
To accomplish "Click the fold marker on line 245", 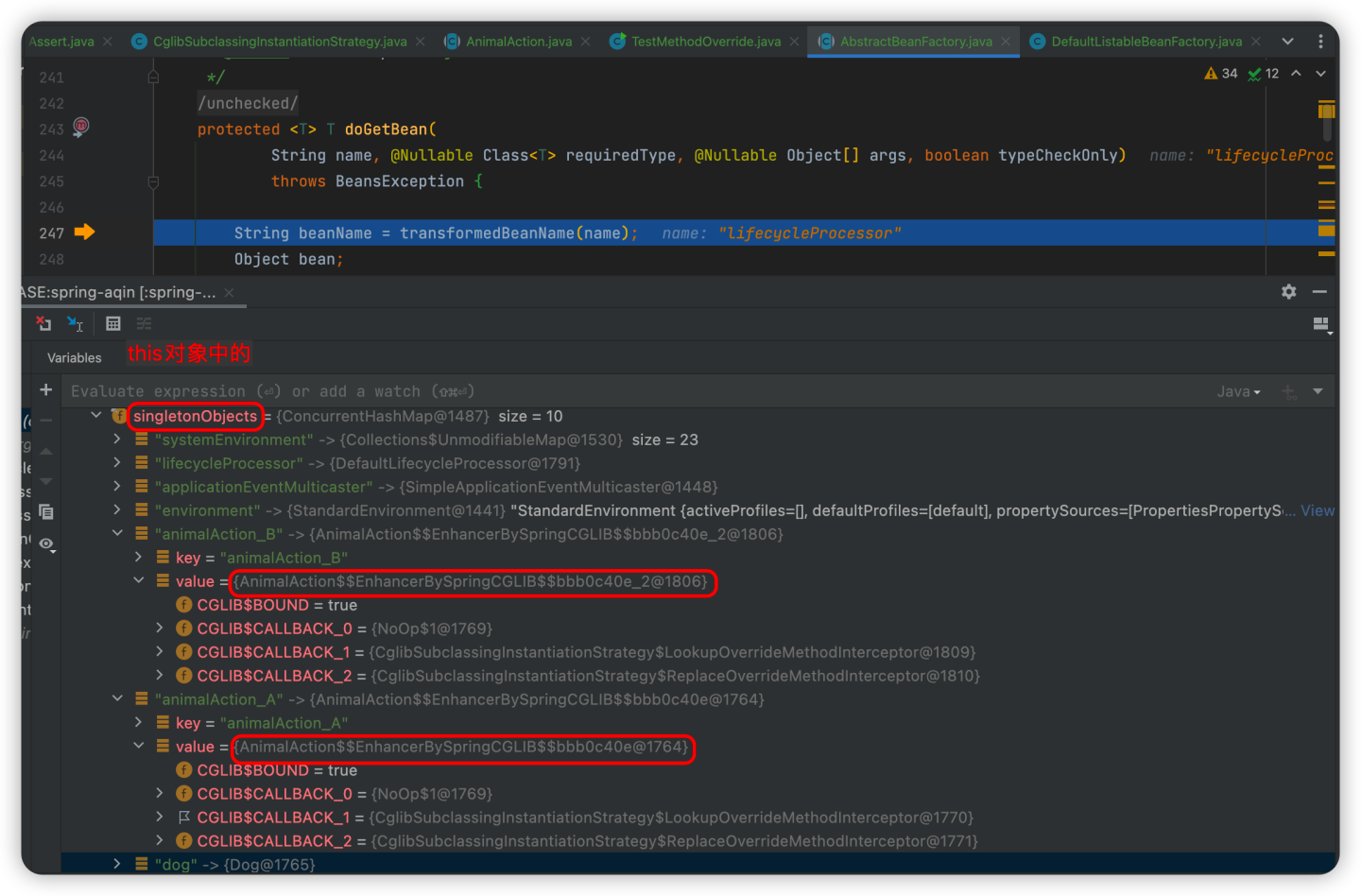I will click(x=153, y=181).
